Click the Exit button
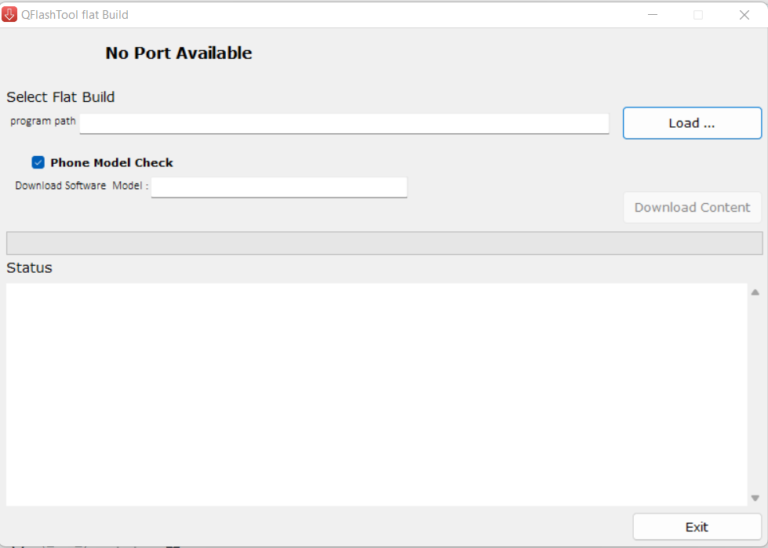 click(696, 527)
